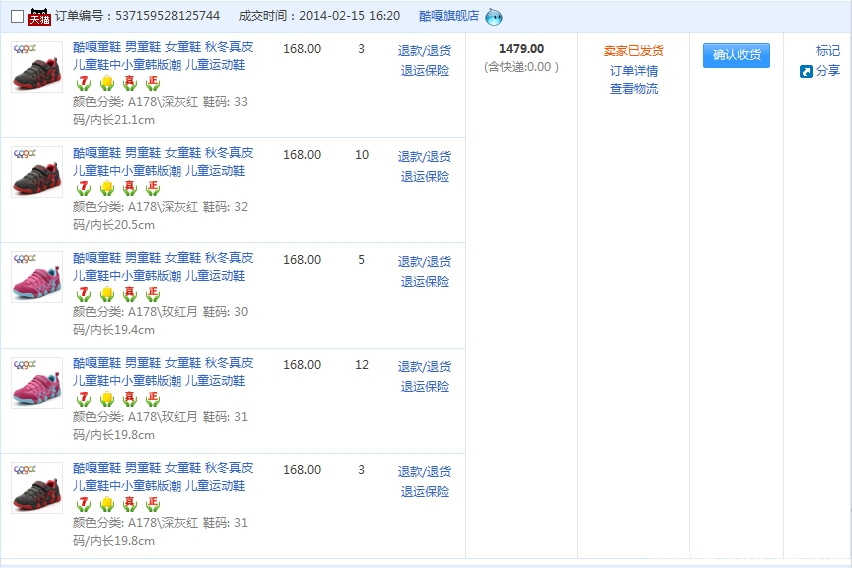Click 退款/退货 for size 32 item
Image resolution: width=852 pixels, height=568 pixels.
(424, 157)
